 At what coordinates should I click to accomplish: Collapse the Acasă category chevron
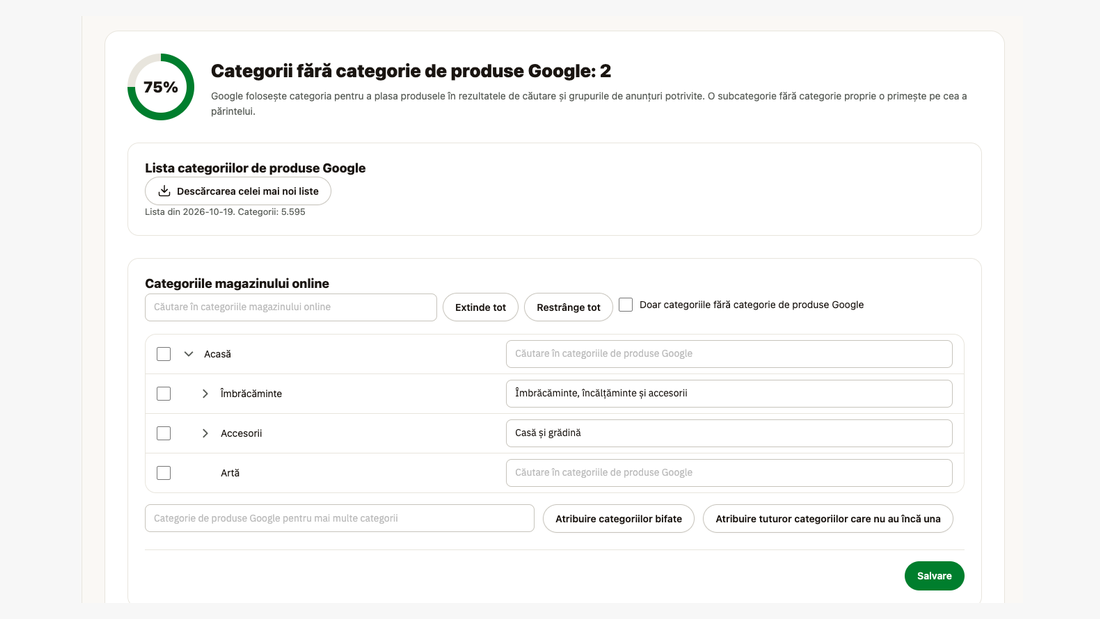pos(189,354)
